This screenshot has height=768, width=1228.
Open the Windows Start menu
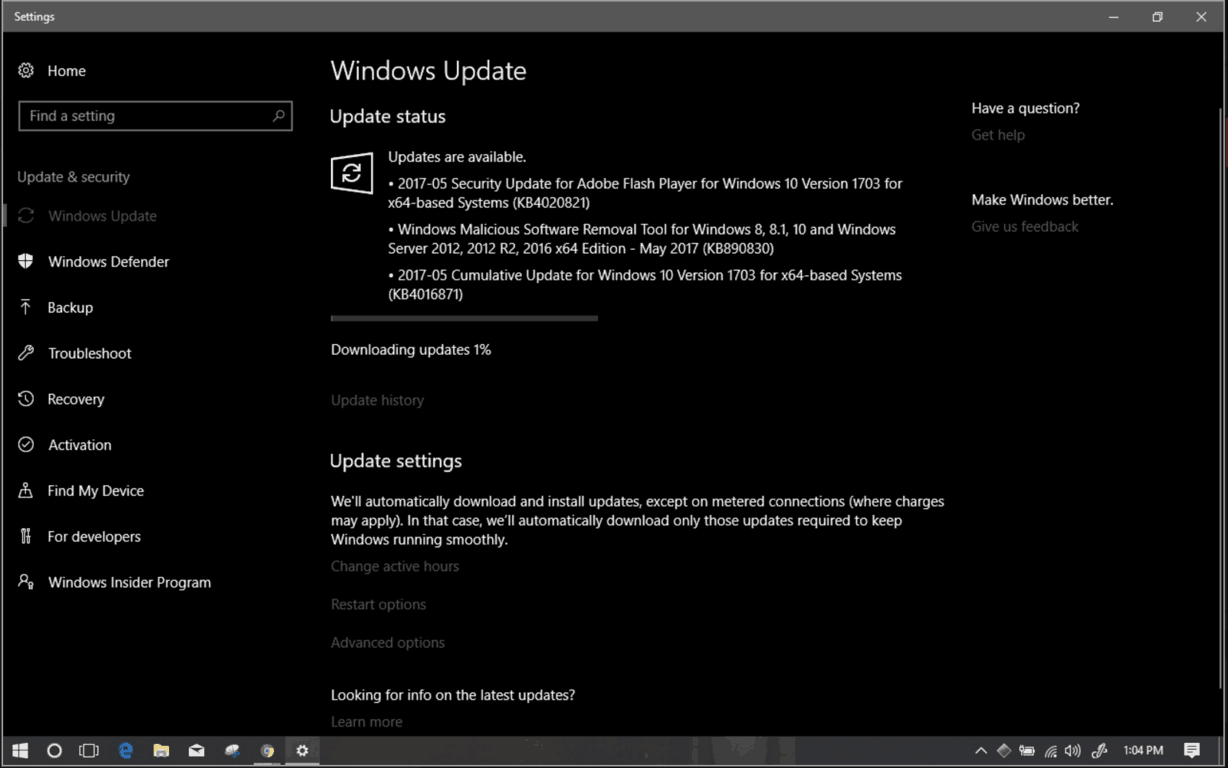tap(20, 750)
